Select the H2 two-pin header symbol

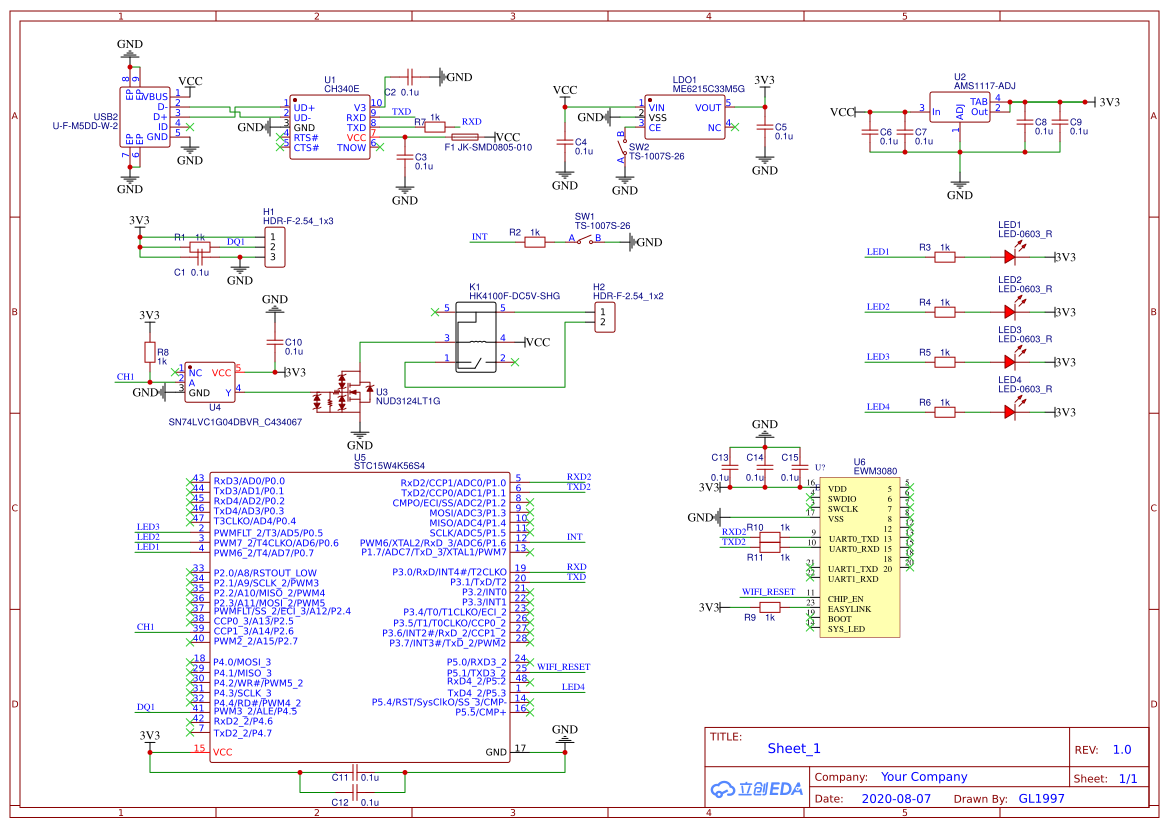(x=605, y=317)
